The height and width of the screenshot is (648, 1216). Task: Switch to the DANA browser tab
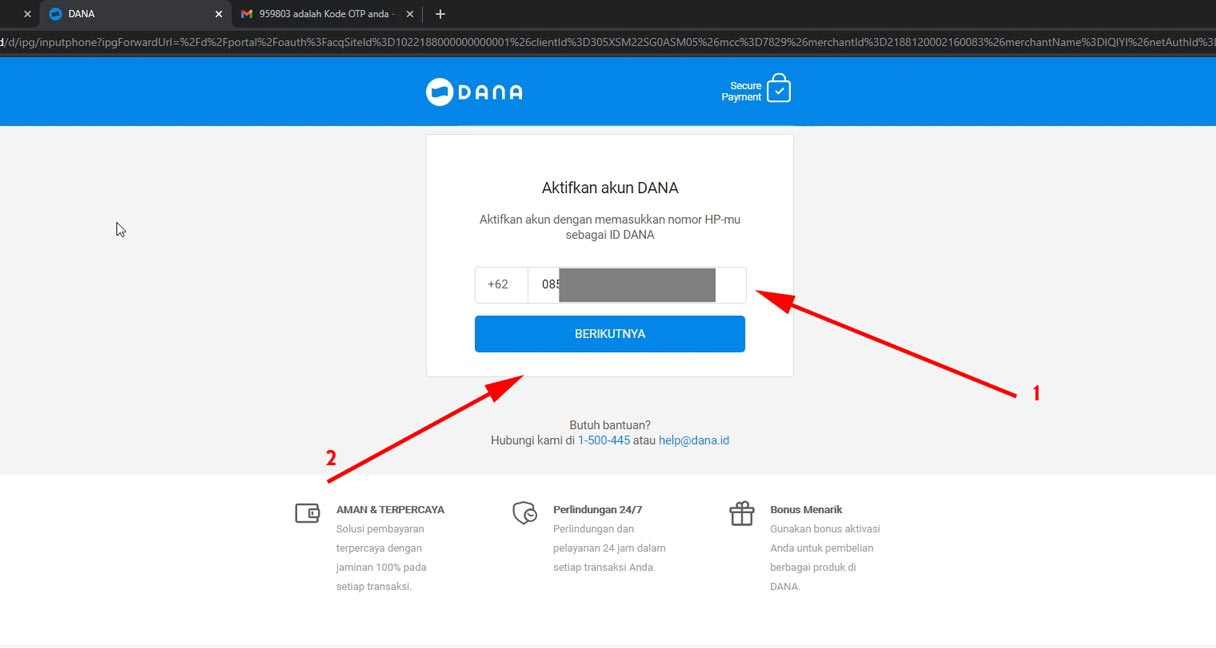[x=134, y=14]
